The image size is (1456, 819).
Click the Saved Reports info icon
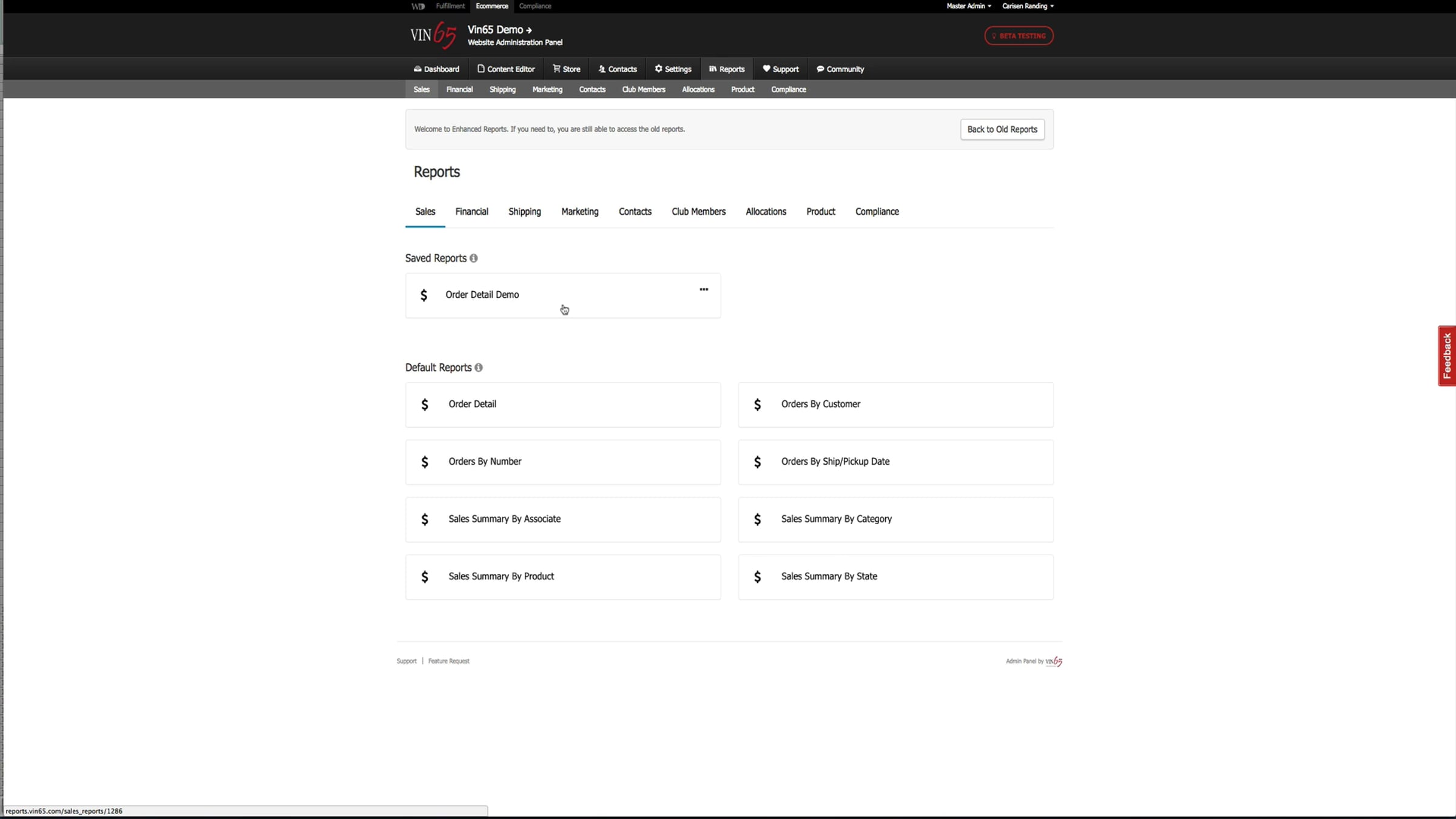(474, 258)
